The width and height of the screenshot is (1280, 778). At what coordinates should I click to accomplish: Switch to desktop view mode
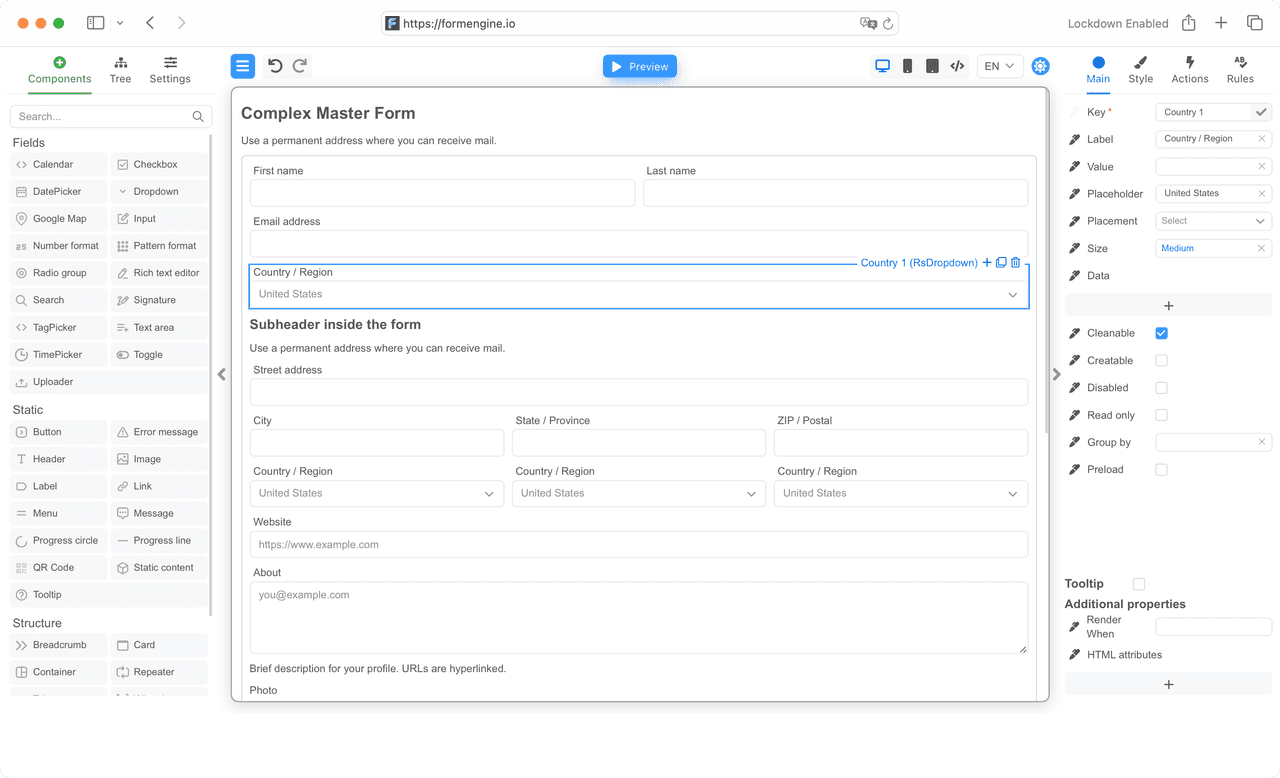pos(882,66)
